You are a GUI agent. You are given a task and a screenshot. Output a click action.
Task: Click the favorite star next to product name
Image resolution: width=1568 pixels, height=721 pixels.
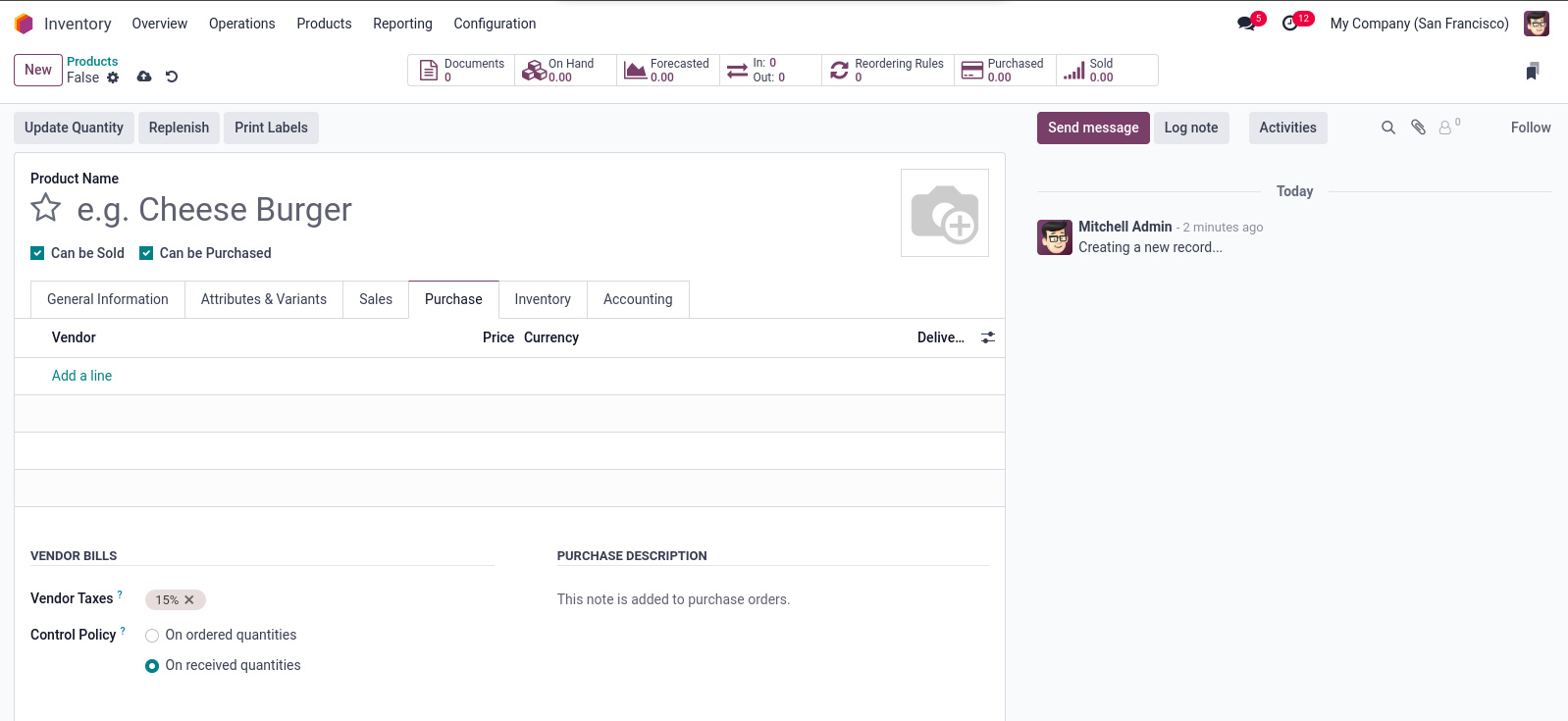(46, 208)
